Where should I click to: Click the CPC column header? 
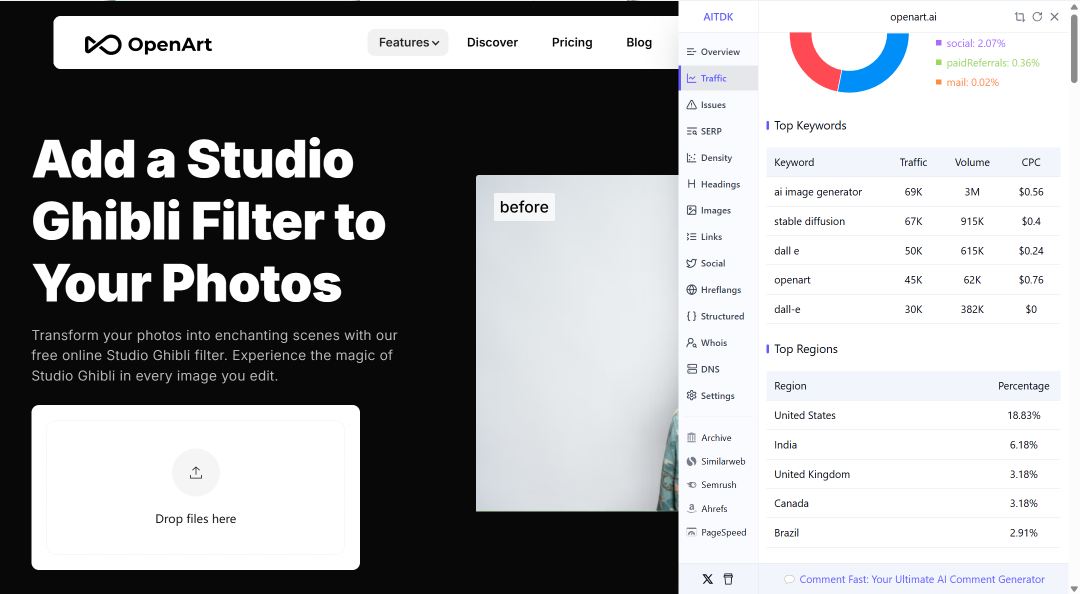pyautogui.click(x=1031, y=162)
